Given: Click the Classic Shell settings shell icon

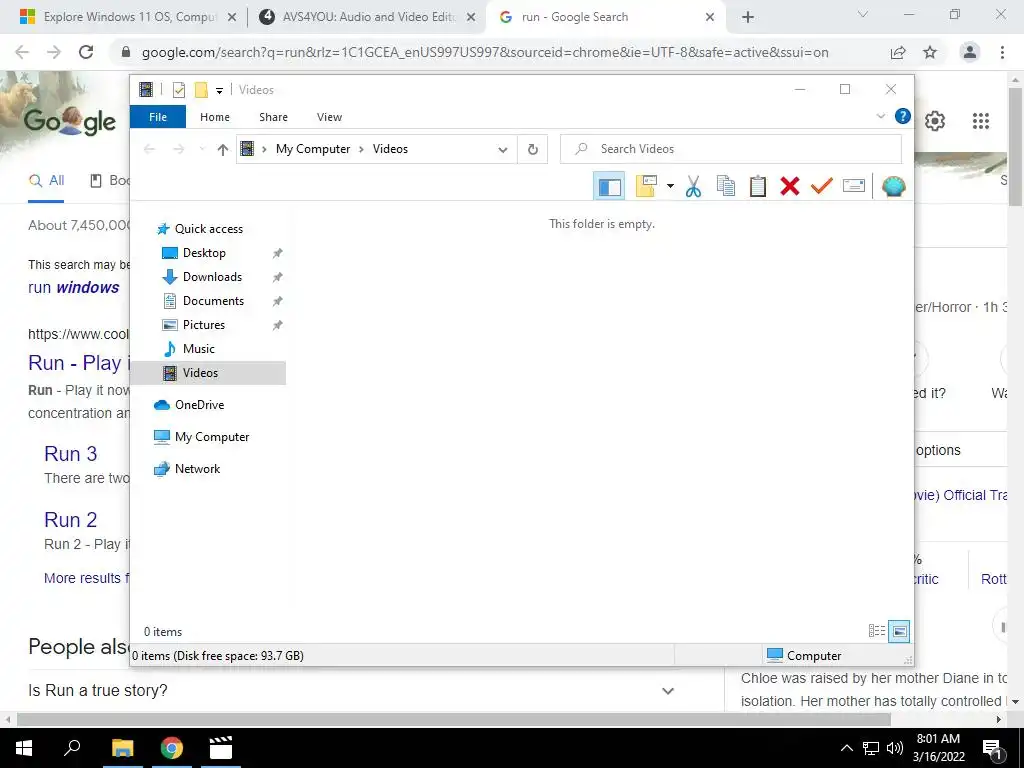Looking at the screenshot, I should click(x=893, y=187).
